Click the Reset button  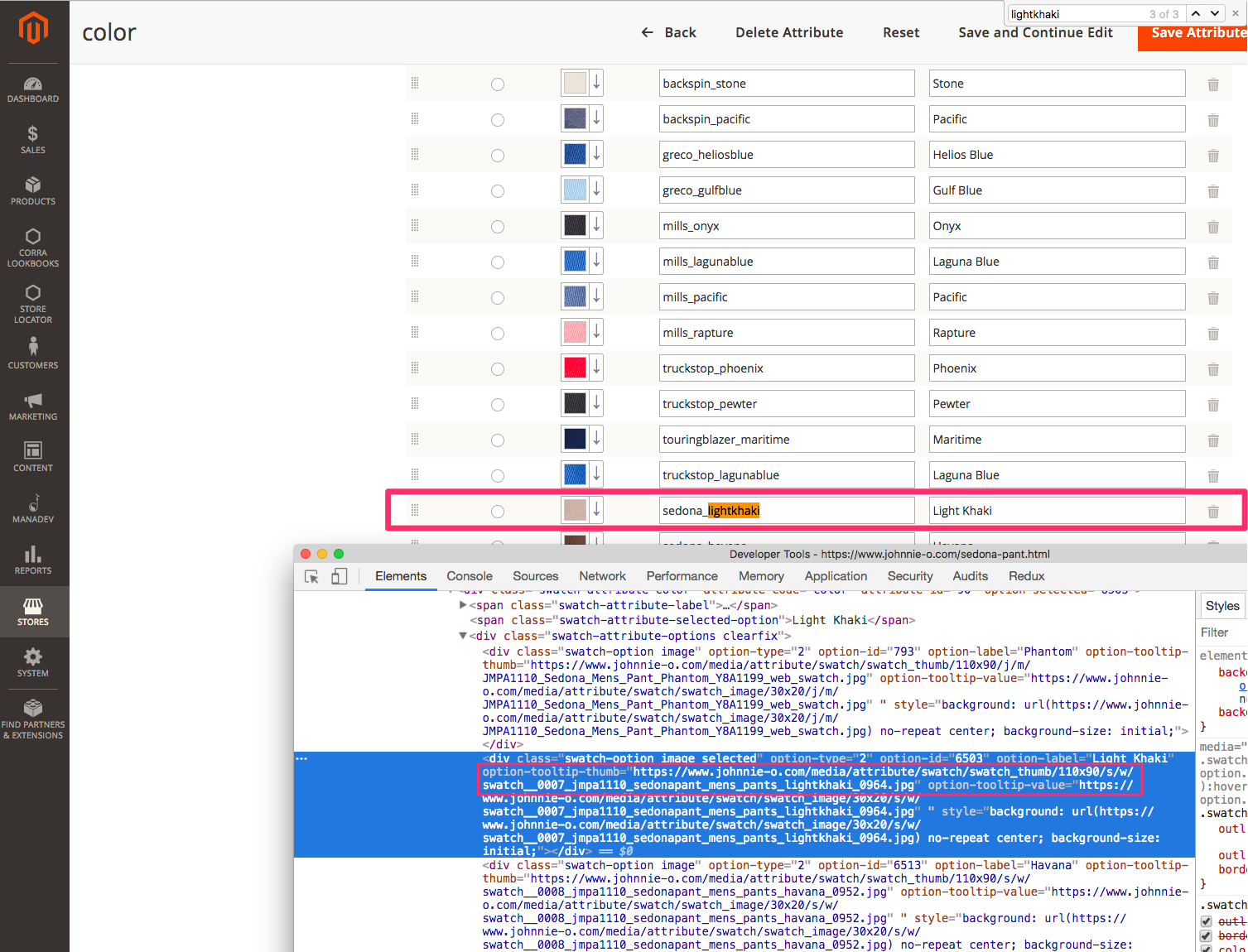tap(901, 32)
